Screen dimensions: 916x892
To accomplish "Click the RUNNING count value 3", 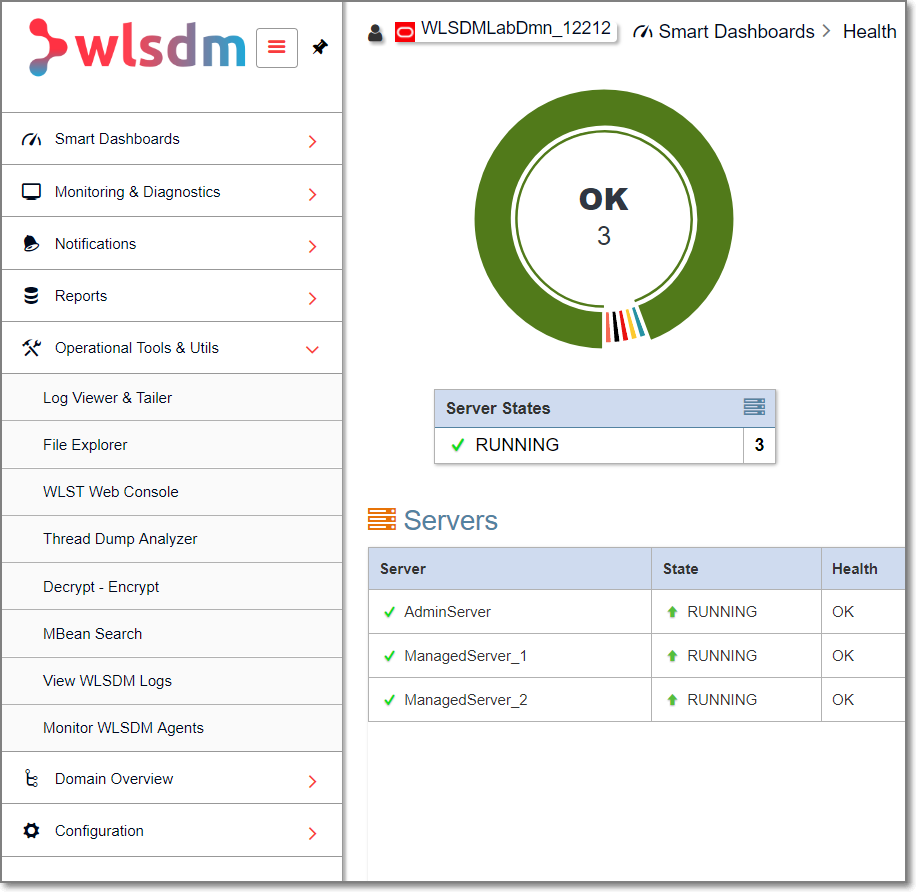I will click(759, 445).
